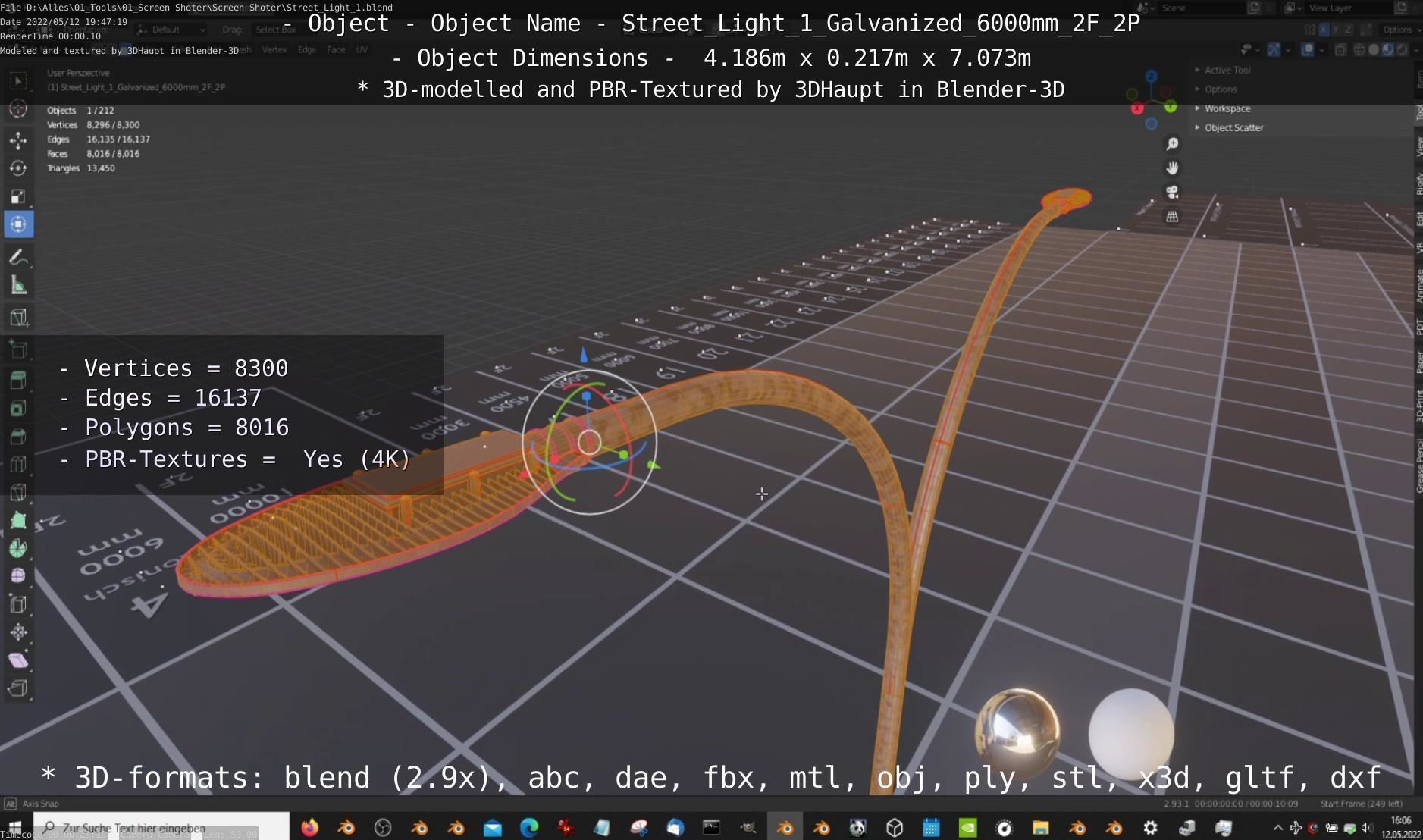The image size is (1423, 840).
Task: Open the header Options dropdown
Action: (x=1399, y=30)
